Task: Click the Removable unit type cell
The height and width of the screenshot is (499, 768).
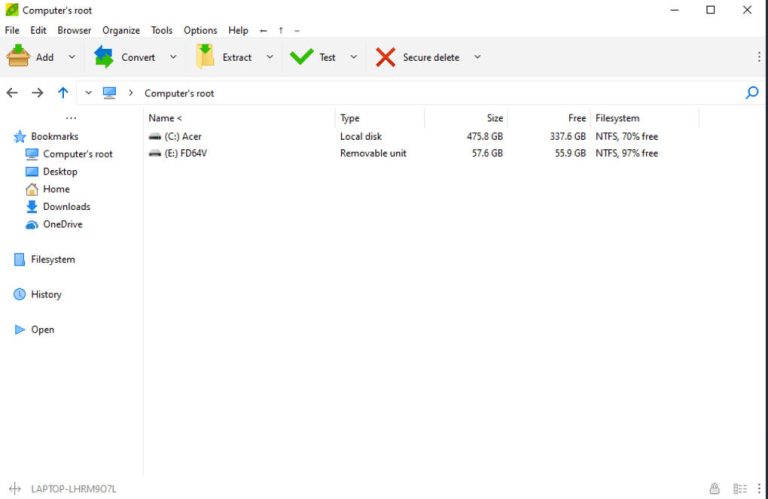Action: pos(373,153)
